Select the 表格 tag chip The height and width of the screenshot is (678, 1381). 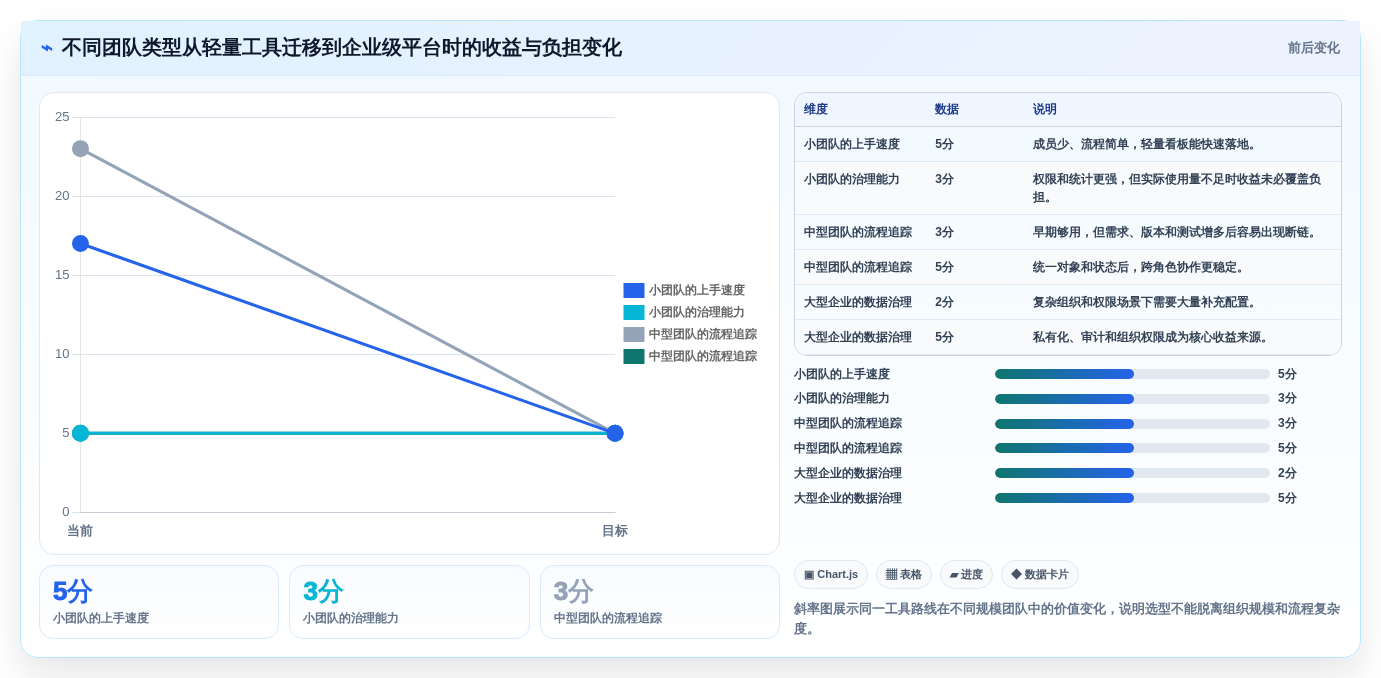pos(903,574)
